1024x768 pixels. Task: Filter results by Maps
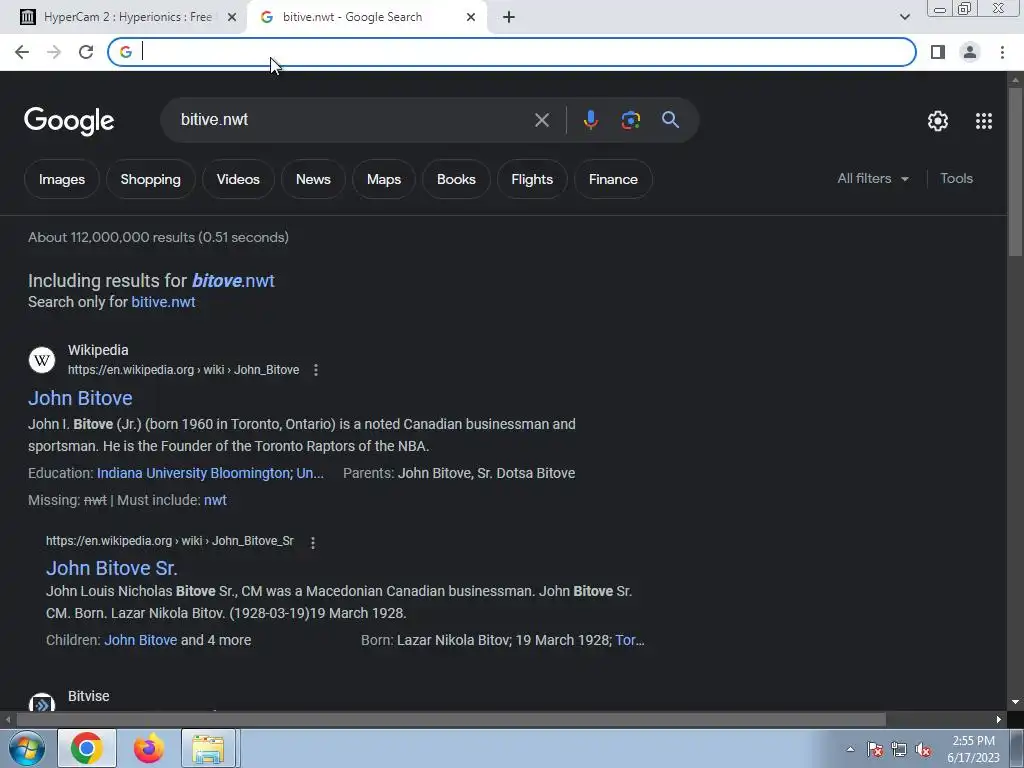[x=383, y=179]
